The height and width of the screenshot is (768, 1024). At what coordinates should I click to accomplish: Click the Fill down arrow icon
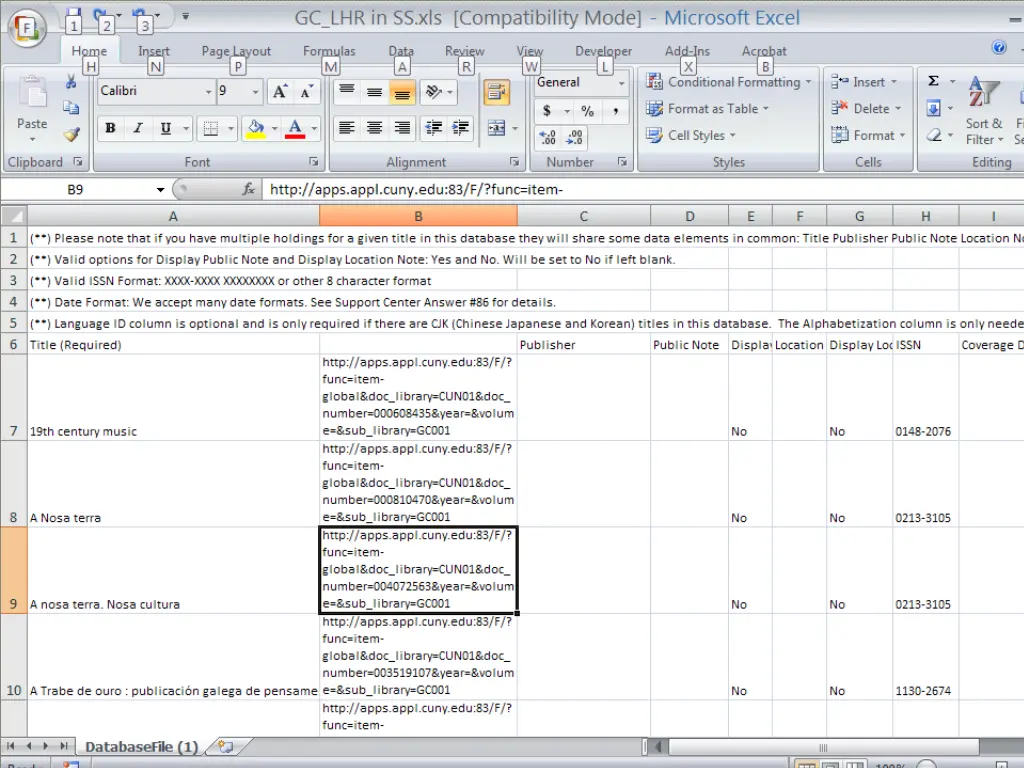[933, 108]
